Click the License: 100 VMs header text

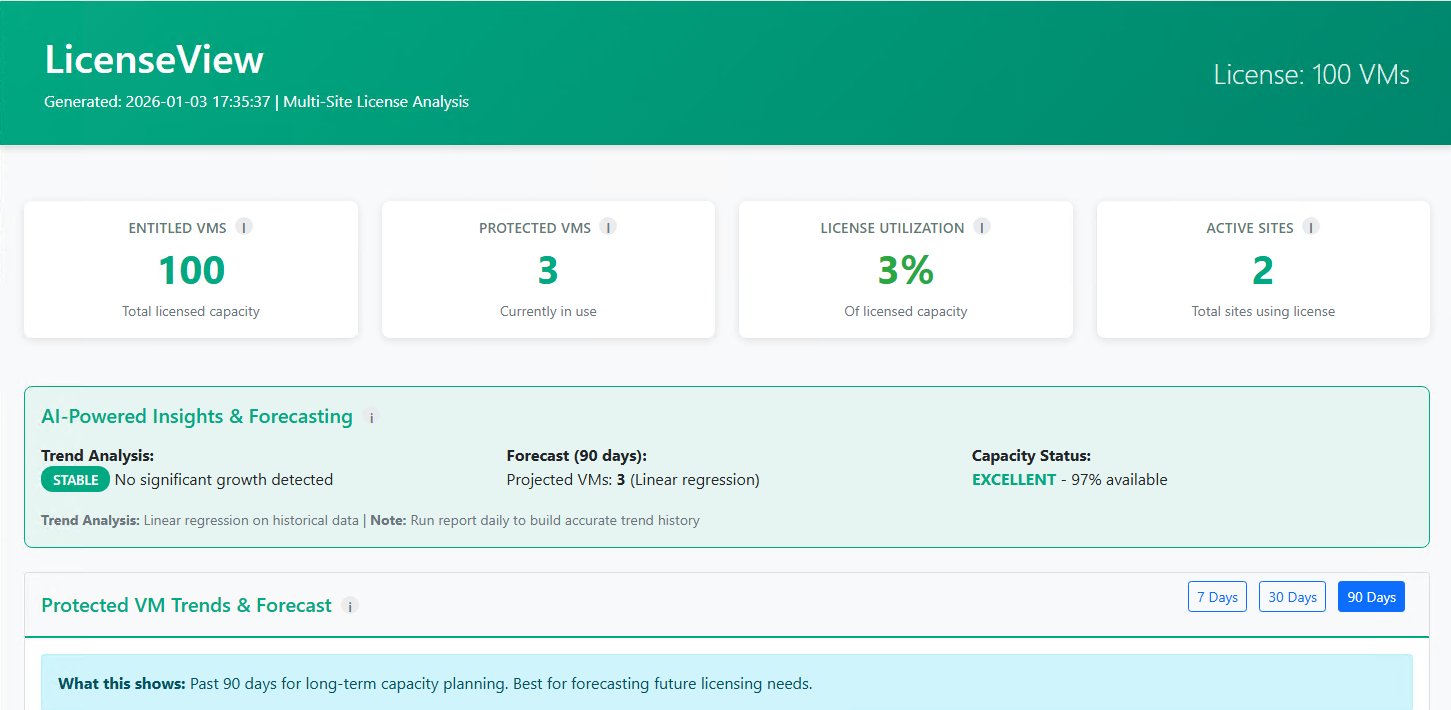[1311, 75]
